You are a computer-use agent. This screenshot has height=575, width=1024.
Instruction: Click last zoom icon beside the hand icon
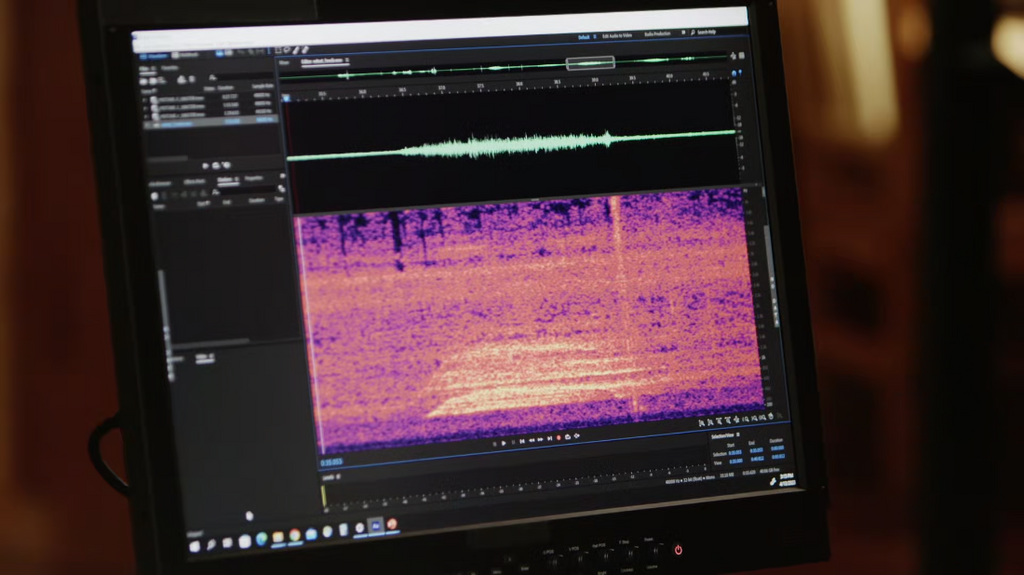pos(762,418)
